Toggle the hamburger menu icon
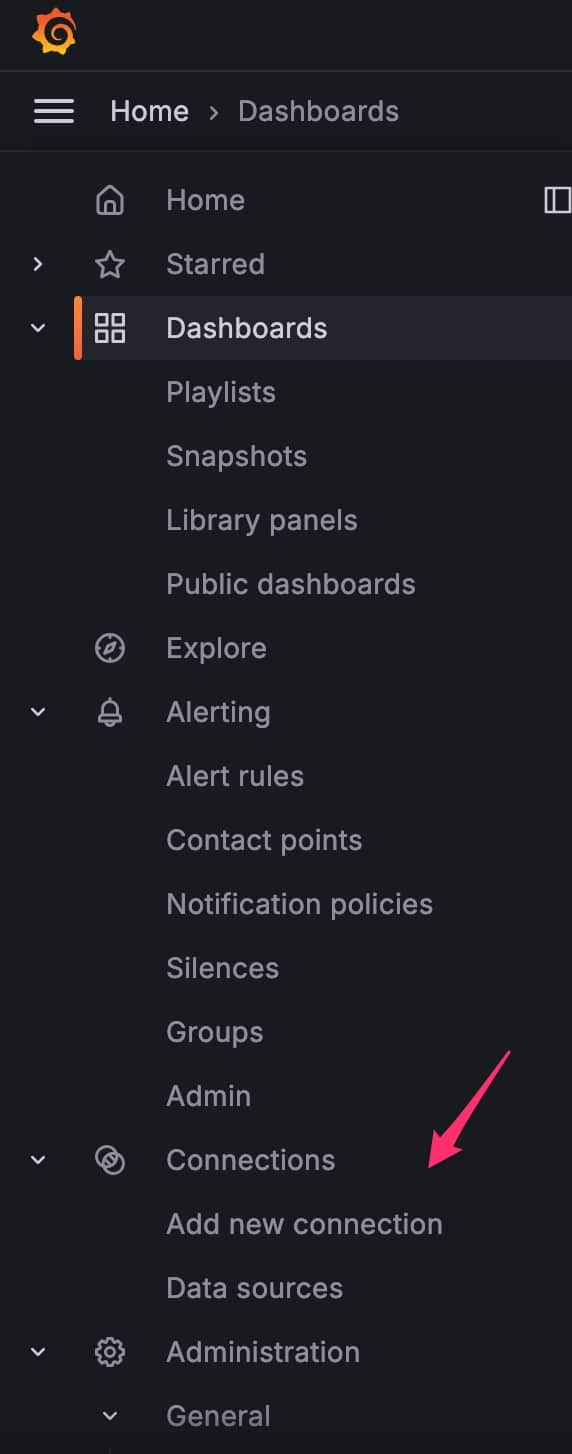 coord(54,111)
